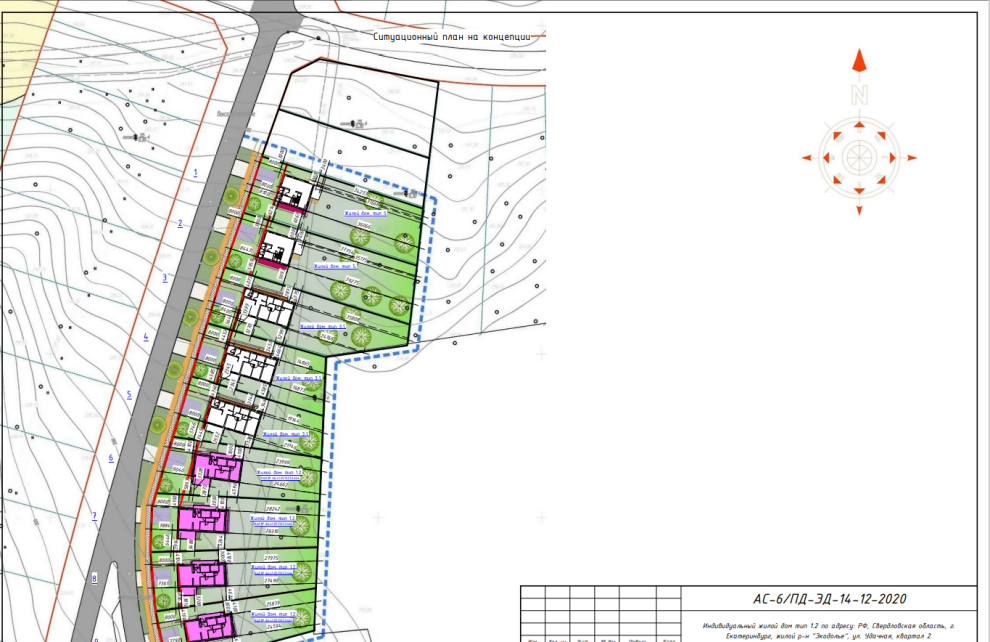The image size is (990, 642).
Task: Click plot number 5 label
Action: pyautogui.click(x=129, y=395)
